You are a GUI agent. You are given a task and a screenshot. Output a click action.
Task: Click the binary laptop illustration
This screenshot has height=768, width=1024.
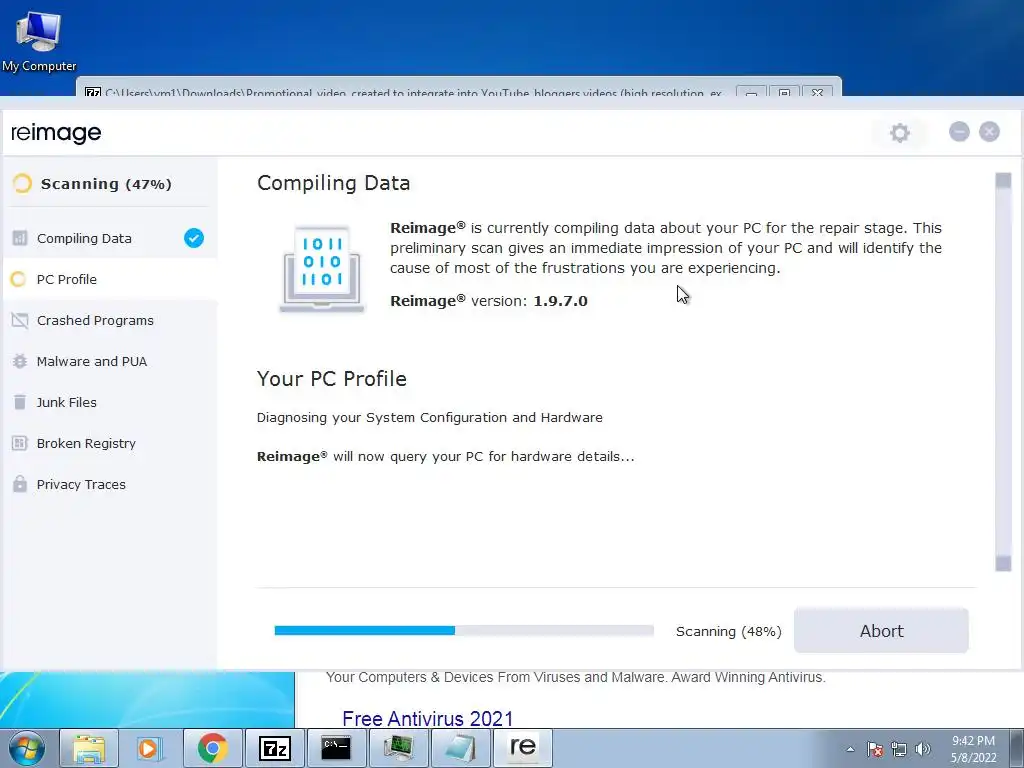pyautogui.click(x=322, y=269)
